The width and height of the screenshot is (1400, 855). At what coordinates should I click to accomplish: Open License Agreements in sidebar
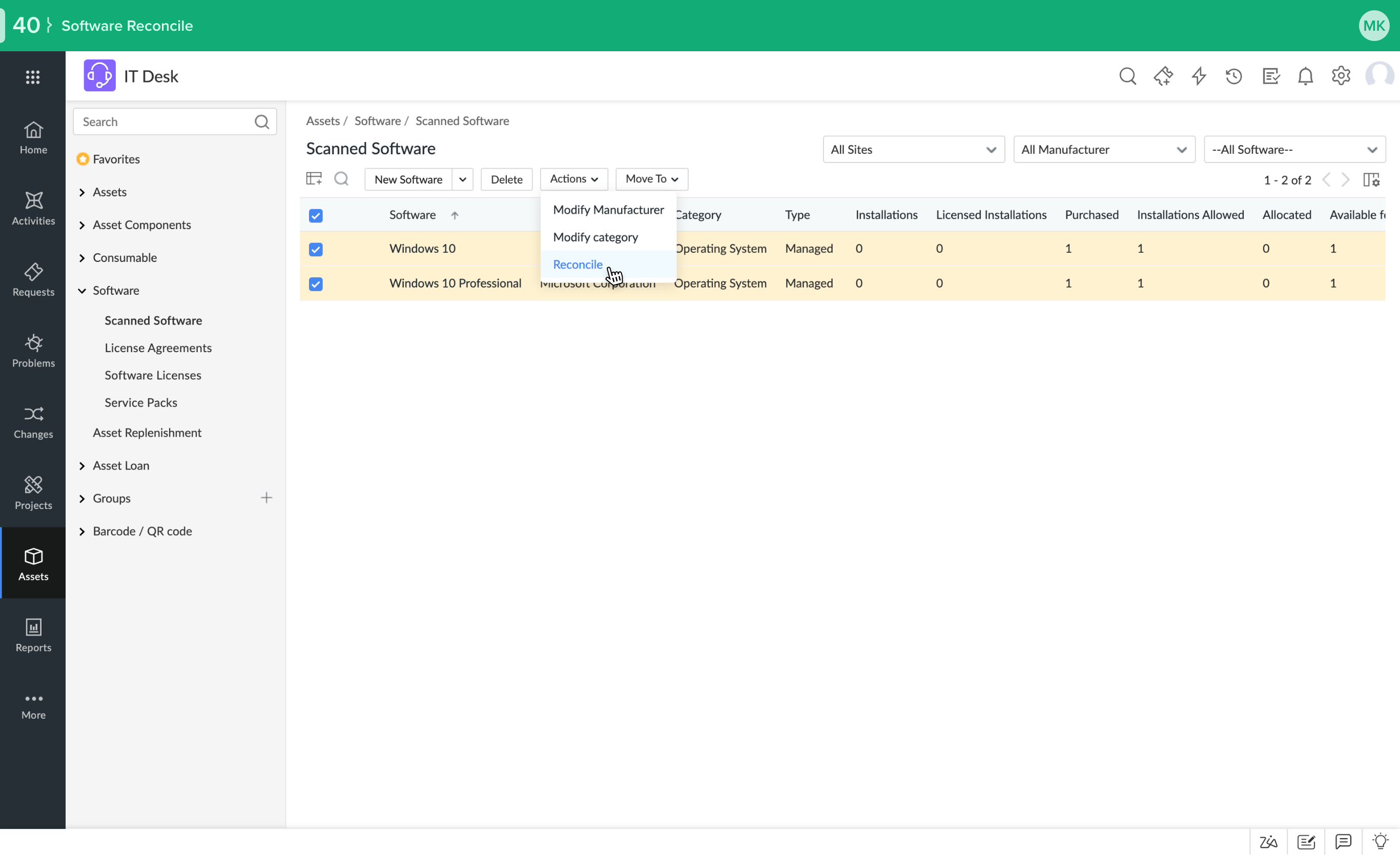coord(158,348)
